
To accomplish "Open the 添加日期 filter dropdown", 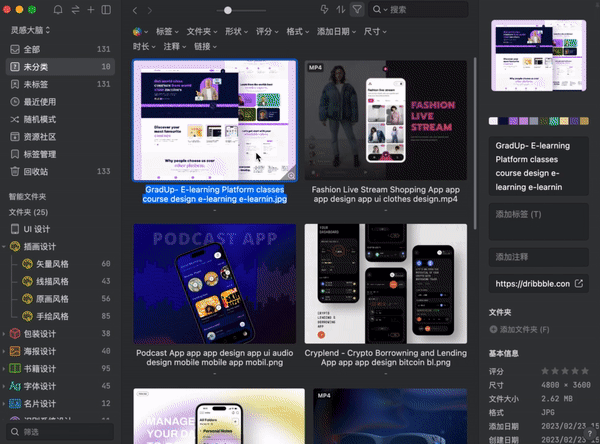I will (336, 32).
